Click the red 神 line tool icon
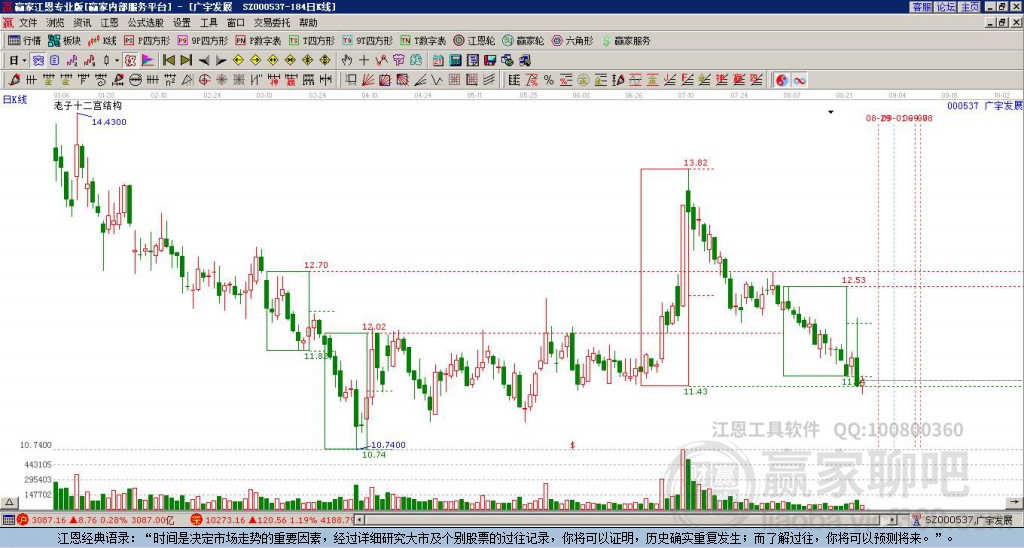Viewport: 1024px width, 548px height. click(275, 80)
